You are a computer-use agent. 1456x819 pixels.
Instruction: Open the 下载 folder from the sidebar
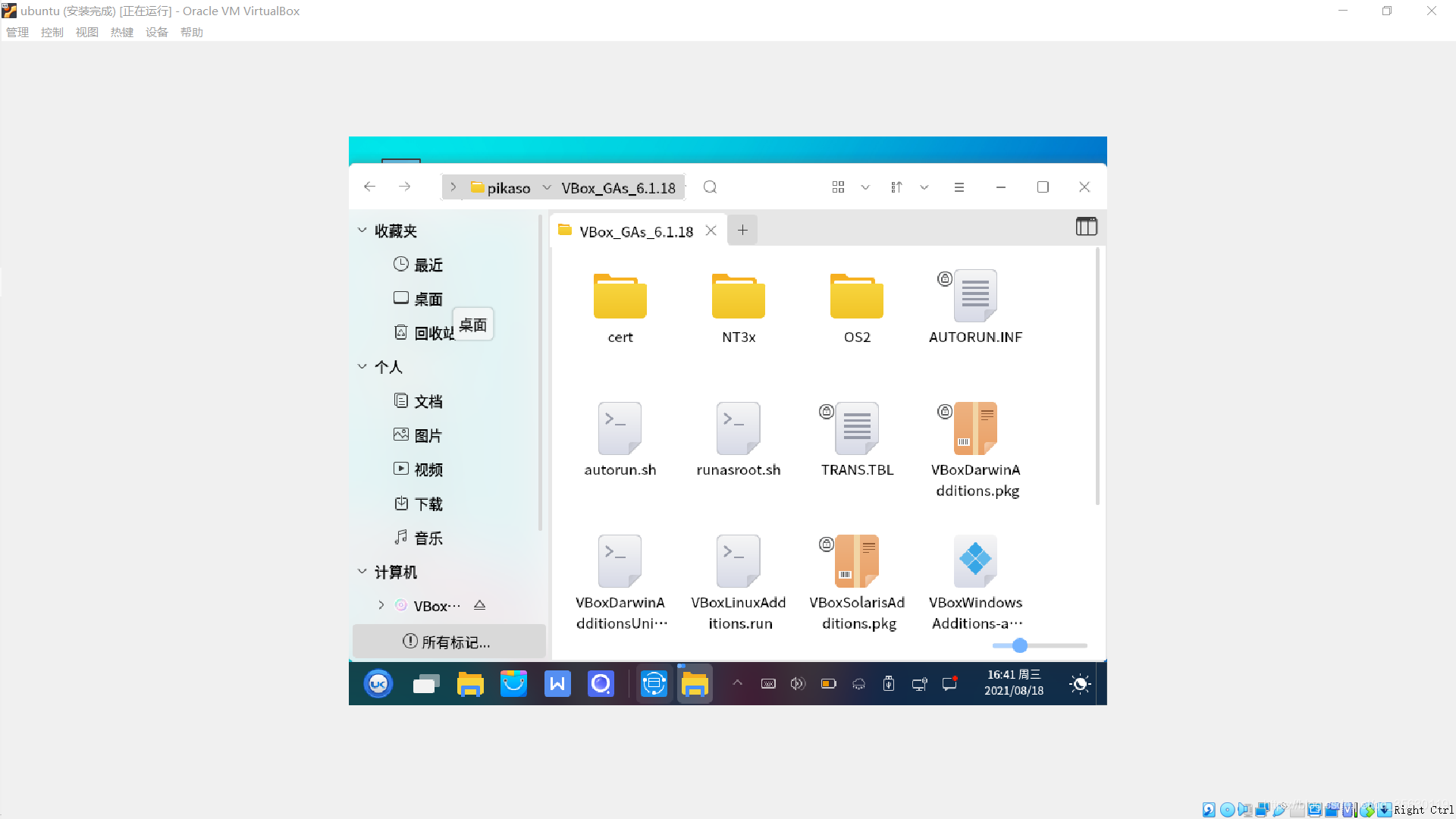[427, 503]
